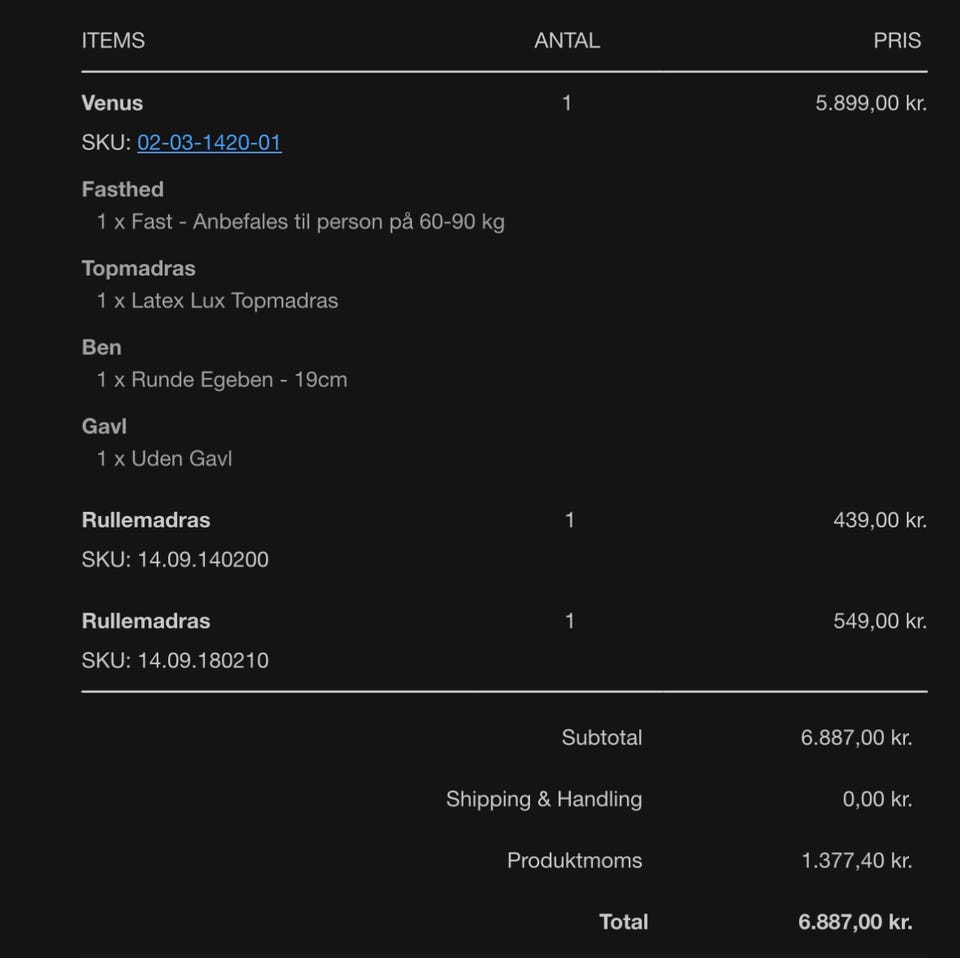
Task: Click the PRIS column header
Action: (897, 41)
